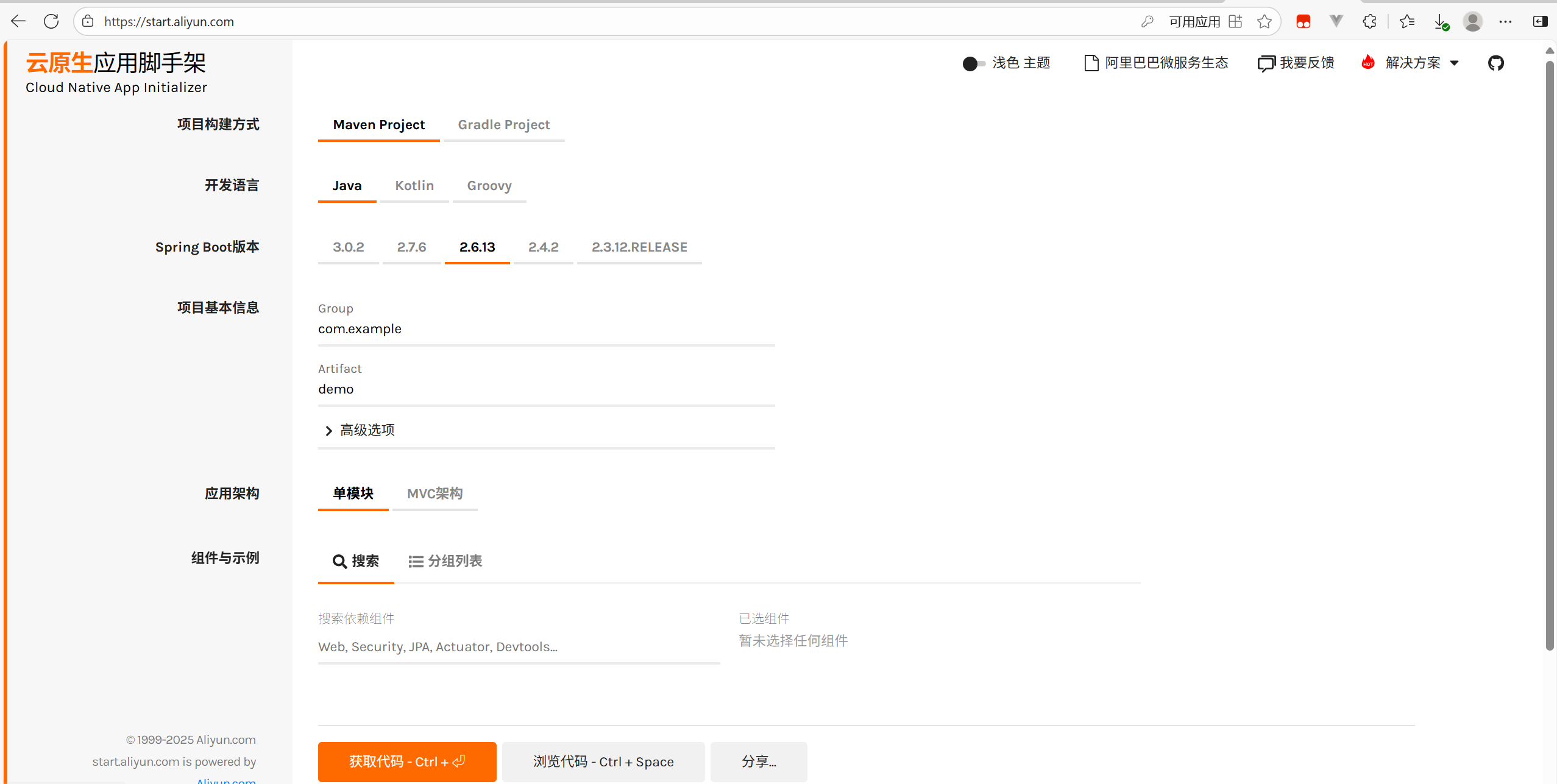
Task: Edit the Artifact field demo
Action: click(x=546, y=389)
